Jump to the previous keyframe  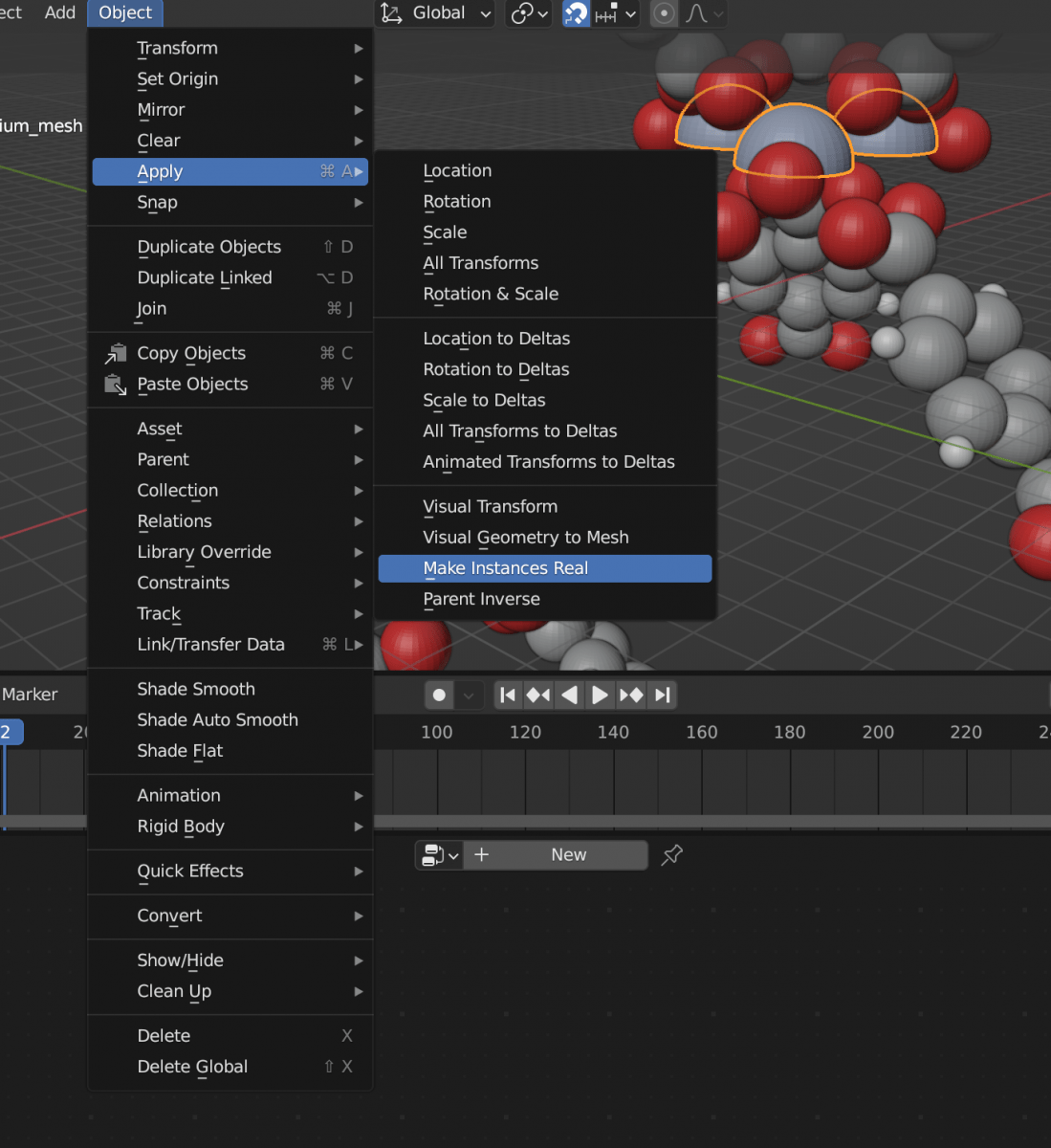(x=538, y=695)
